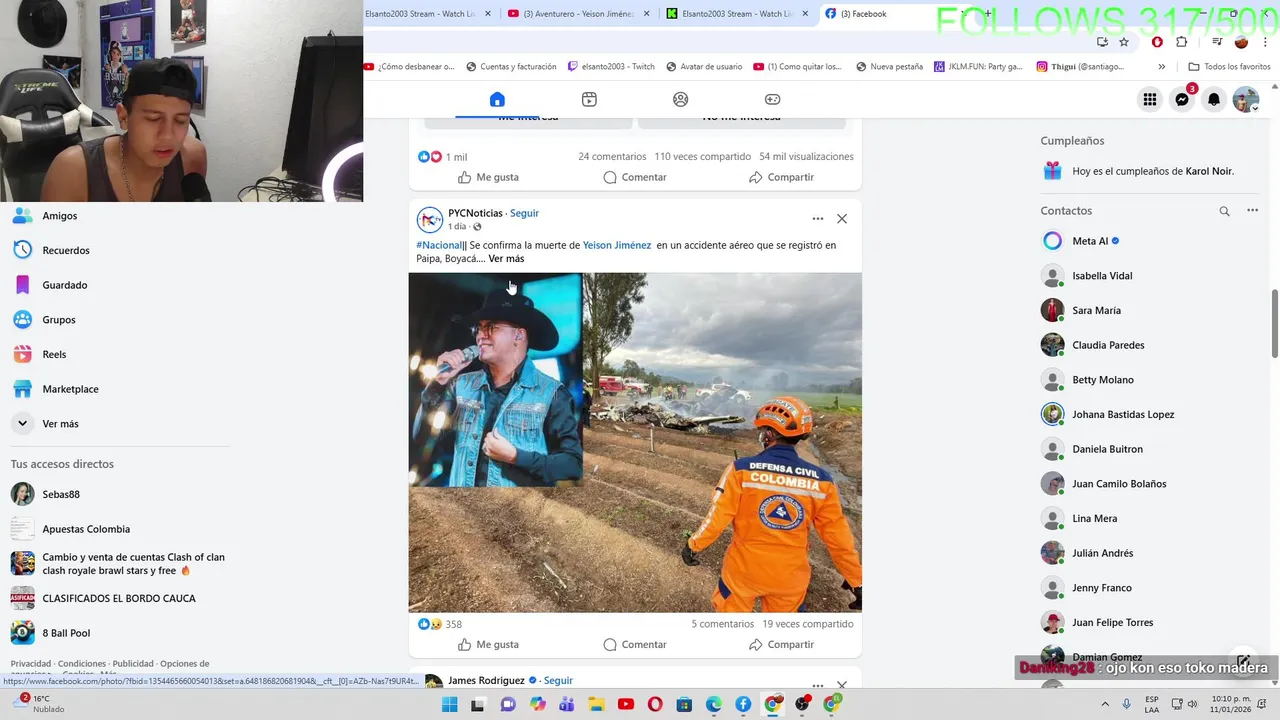This screenshot has width=1280, height=720.
Task: Open the Todos los favoritos folder
Action: [1229, 67]
